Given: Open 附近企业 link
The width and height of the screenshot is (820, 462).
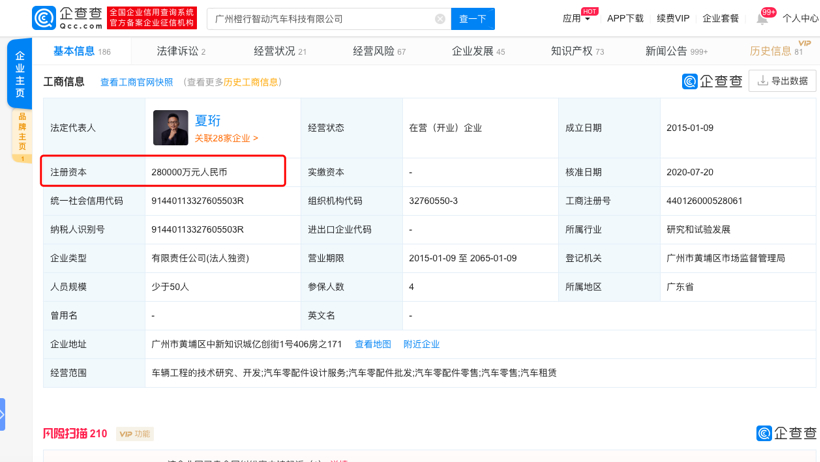Looking at the screenshot, I should click(422, 344).
